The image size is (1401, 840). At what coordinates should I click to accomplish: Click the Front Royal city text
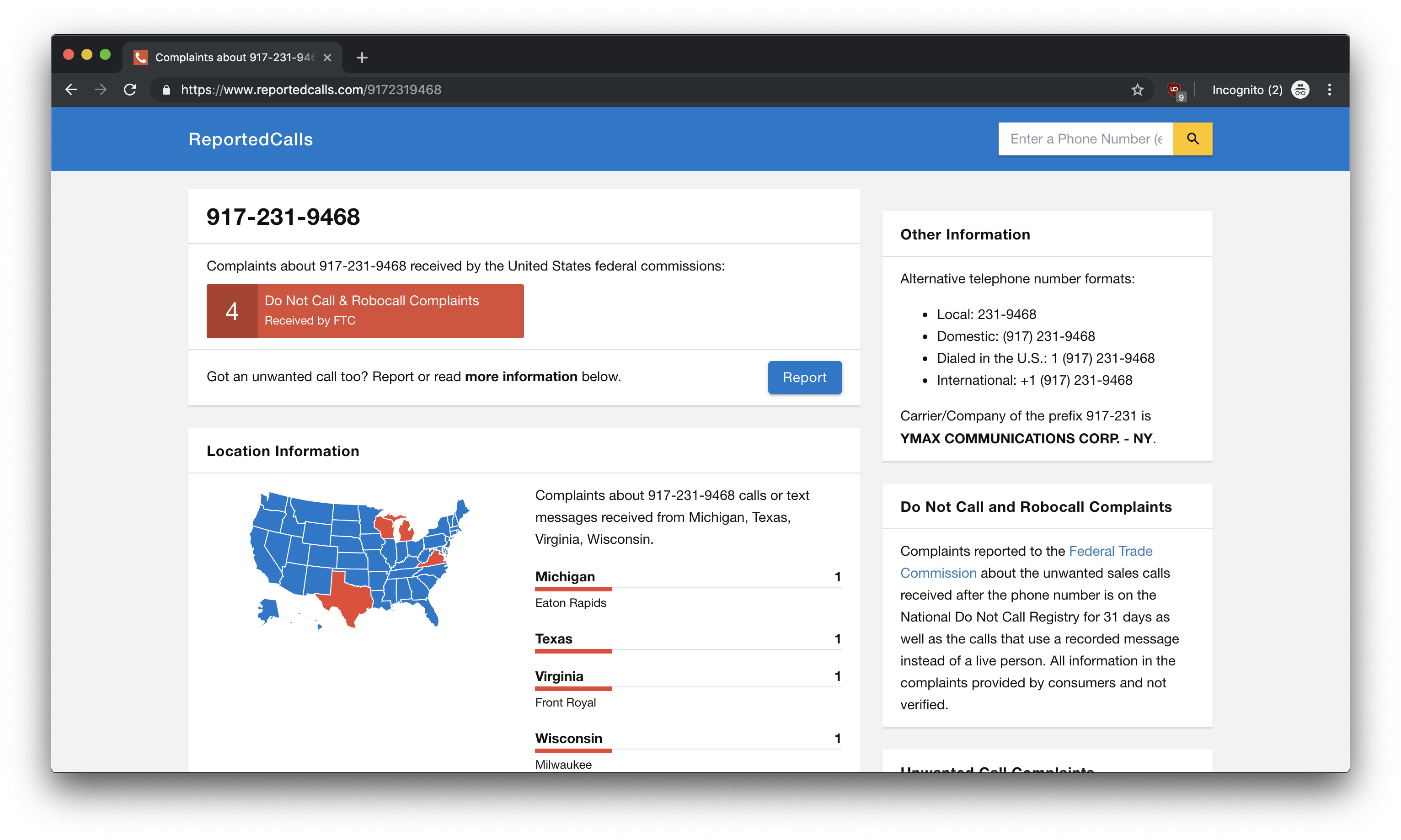point(565,702)
